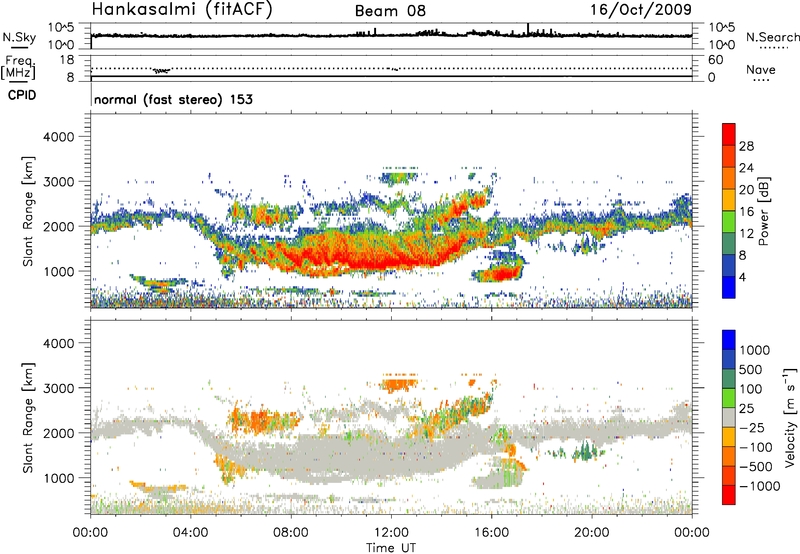Click the 'Beam 08' label
The height and width of the screenshot is (554, 800).
(x=390, y=11)
